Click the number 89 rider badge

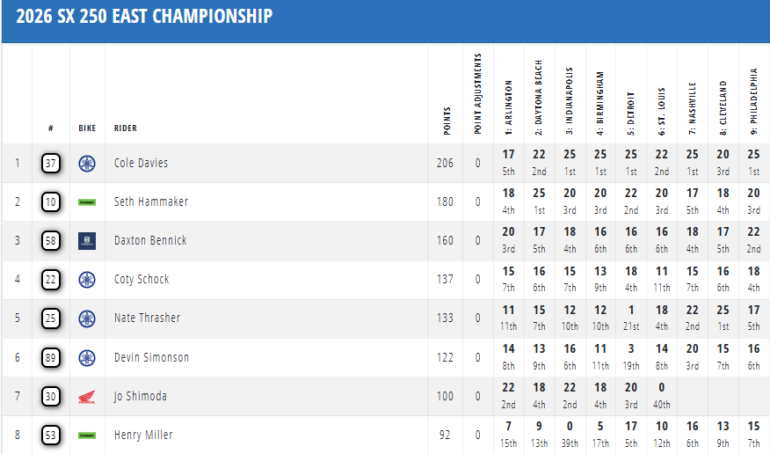coord(50,358)
